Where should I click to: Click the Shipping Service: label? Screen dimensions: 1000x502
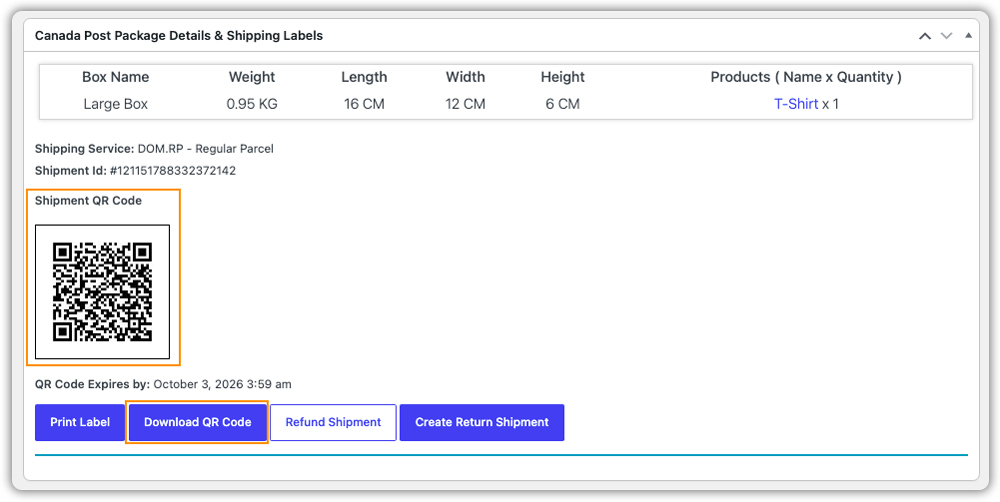[85, 149]
